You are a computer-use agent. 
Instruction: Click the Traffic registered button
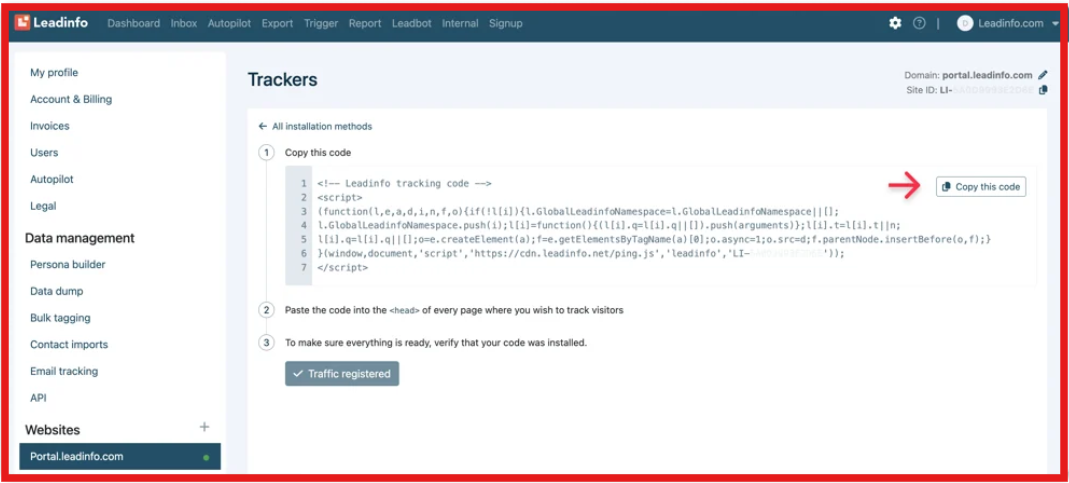pyautogui.click(x=342, y=374)
